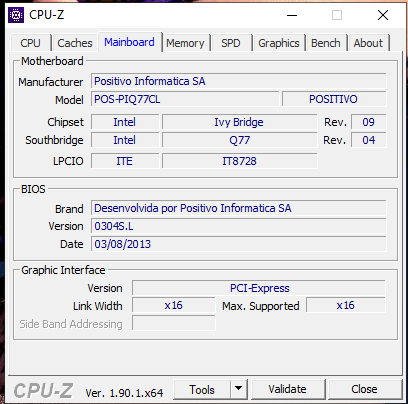This screenshot has width=408, height=404.
Task: Click the Tools button
Action: (x=202, y=389)
